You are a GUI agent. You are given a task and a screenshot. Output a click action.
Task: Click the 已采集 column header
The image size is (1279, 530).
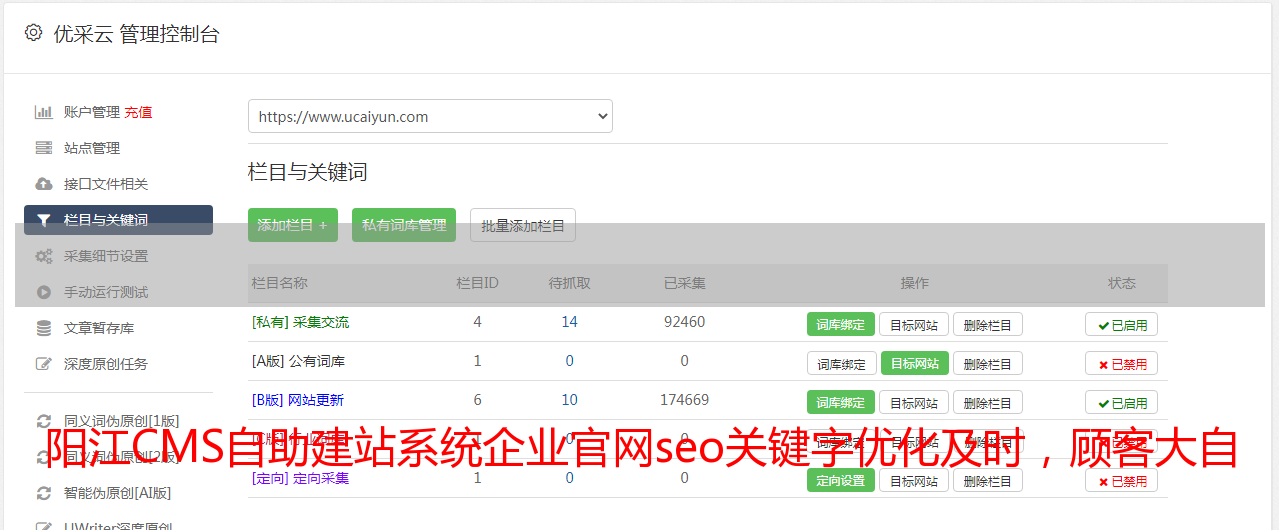click(684, 283)
